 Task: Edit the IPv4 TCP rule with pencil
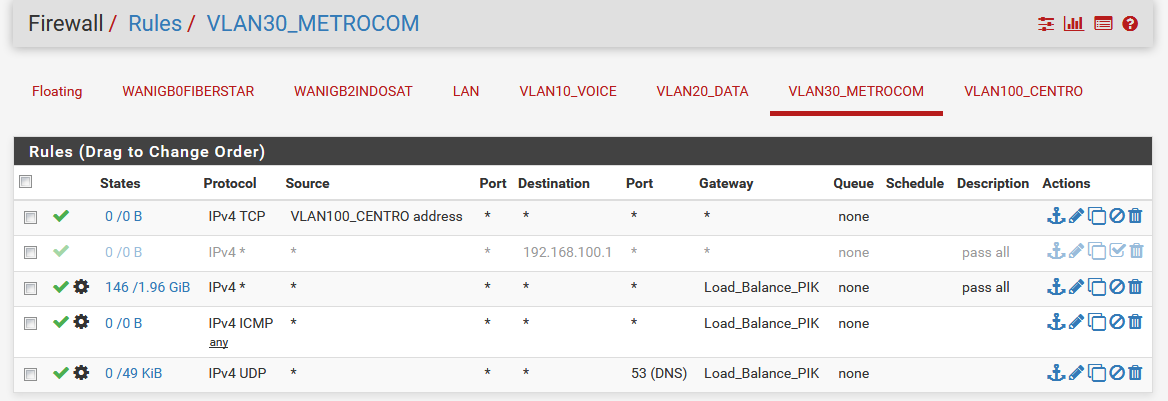tap(1076, 216)
